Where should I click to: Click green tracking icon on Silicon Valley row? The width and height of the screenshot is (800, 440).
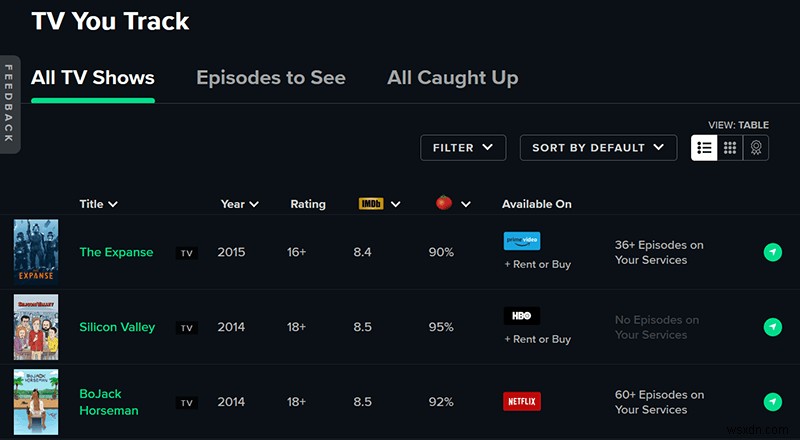click(x=772, y=327)
